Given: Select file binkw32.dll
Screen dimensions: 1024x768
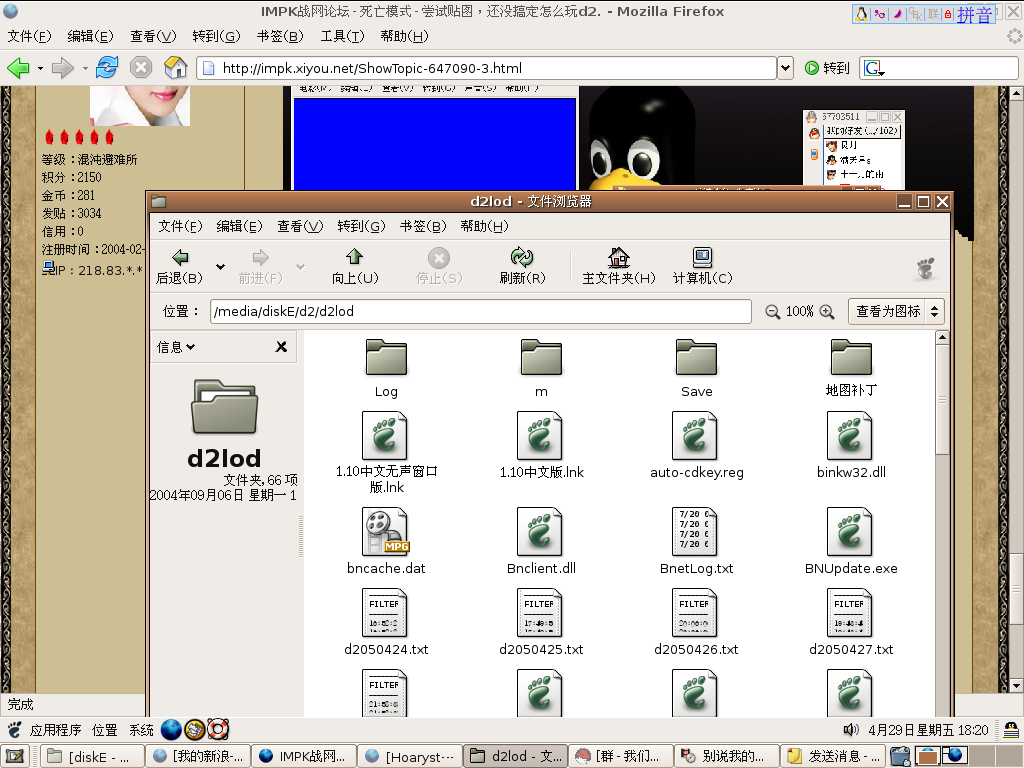Looking at the screenshot, I should [851, 445].
